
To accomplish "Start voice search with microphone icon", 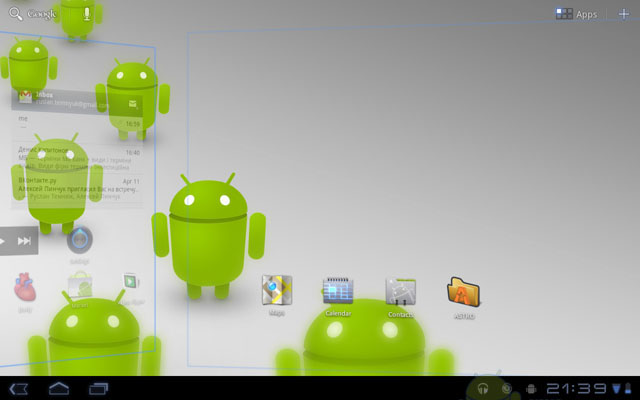I will tap(87, 14).
